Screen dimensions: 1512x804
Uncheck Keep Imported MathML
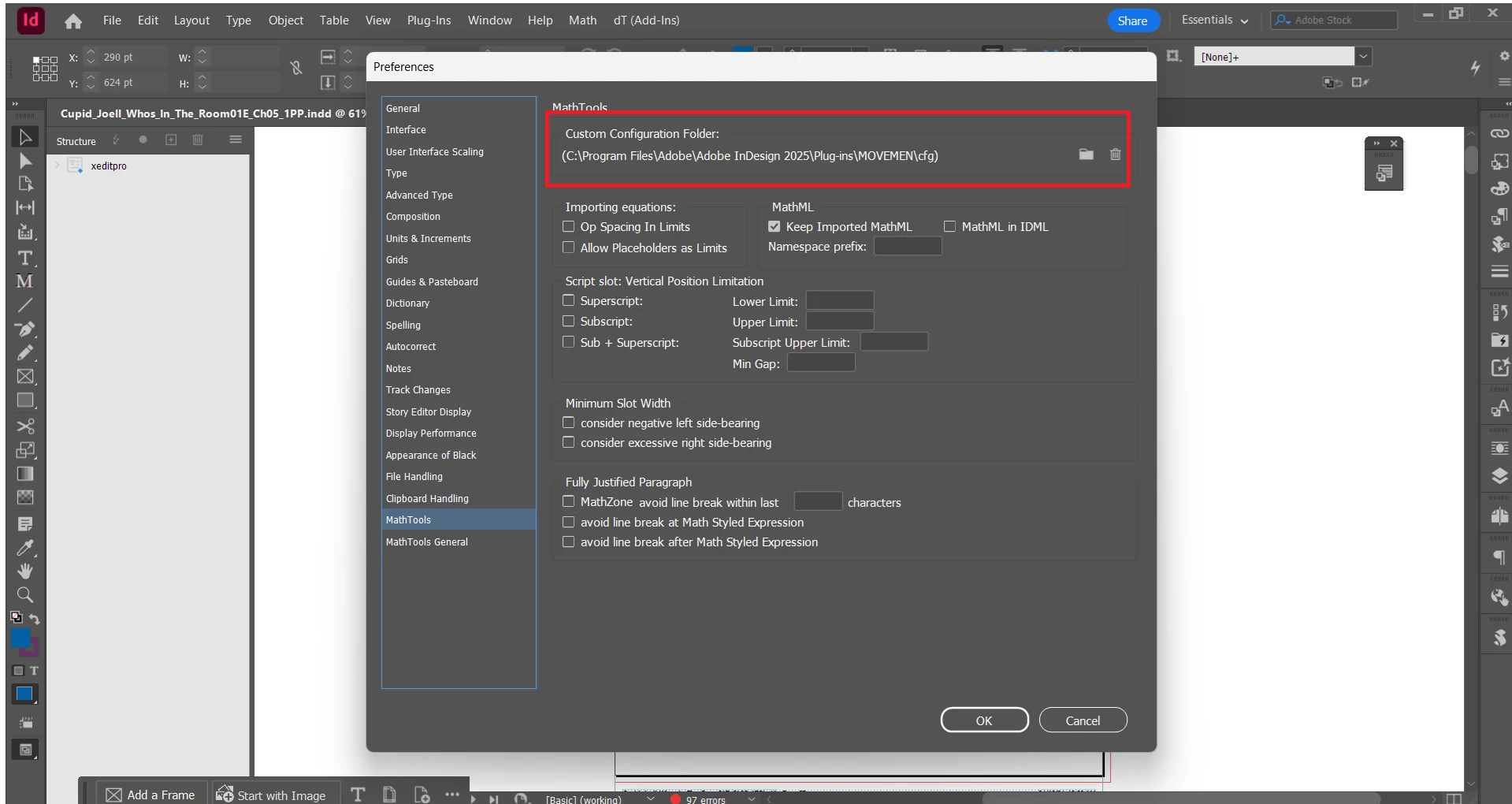775,226
